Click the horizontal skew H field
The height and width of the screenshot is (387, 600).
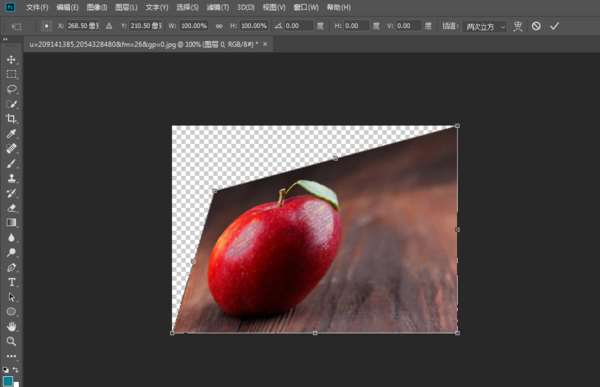click(357, 26)
